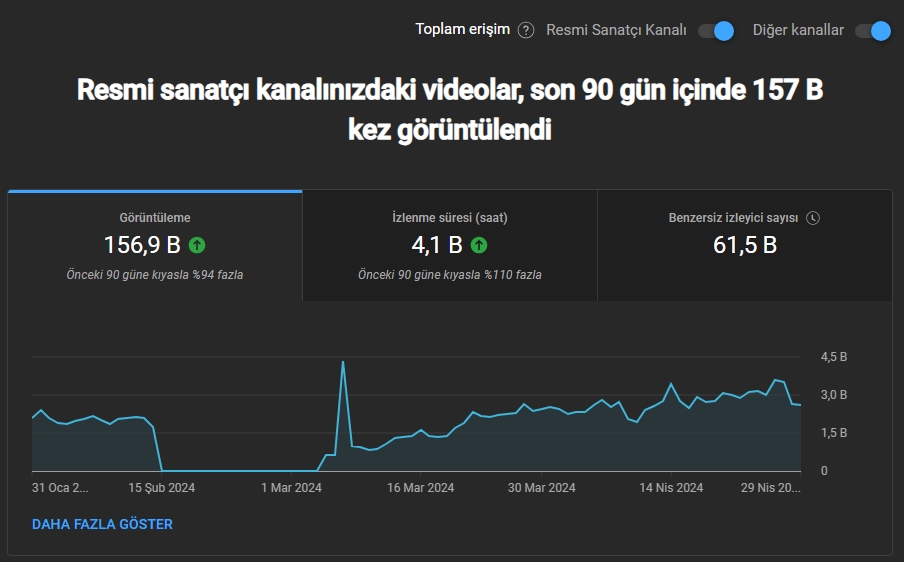
Task: Click the 14 Nis 2024 axis date
Action: 671,488
